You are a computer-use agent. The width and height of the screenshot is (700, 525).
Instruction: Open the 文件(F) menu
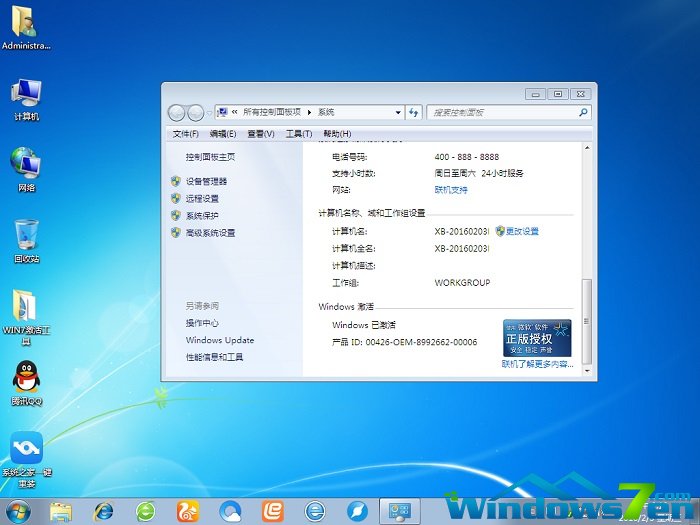click(x=186, y=133)
